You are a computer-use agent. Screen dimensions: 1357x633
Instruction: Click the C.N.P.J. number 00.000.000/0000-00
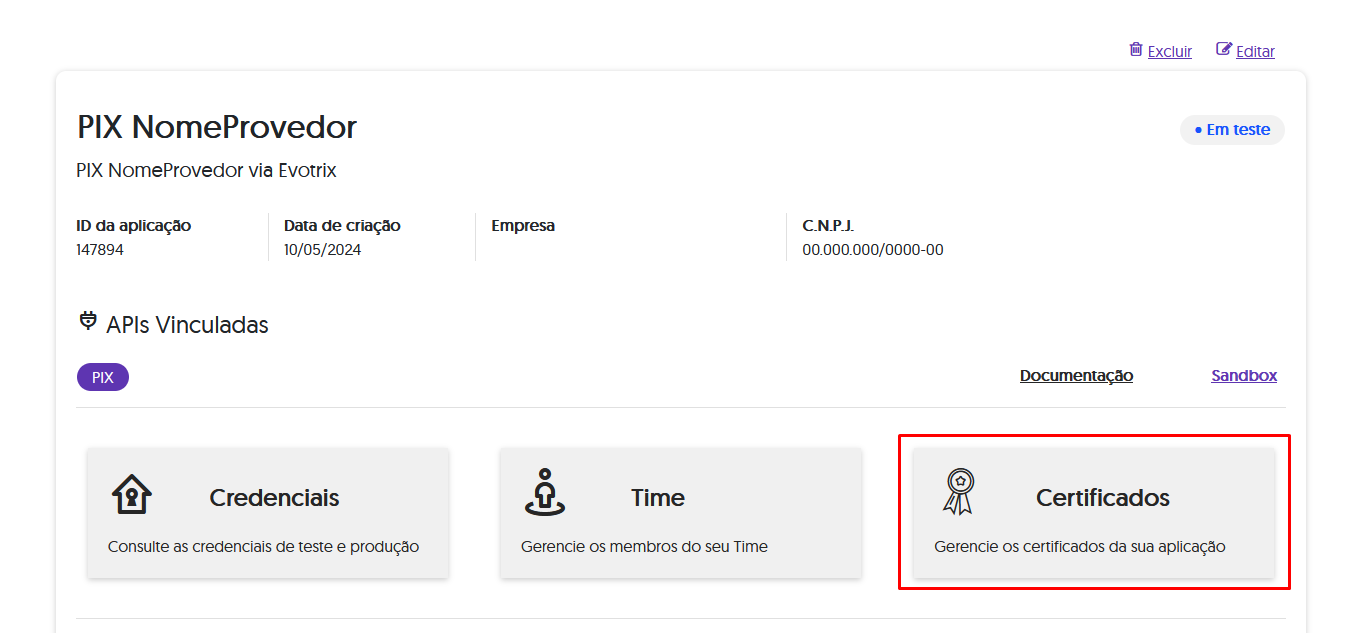tap(872, 250)
